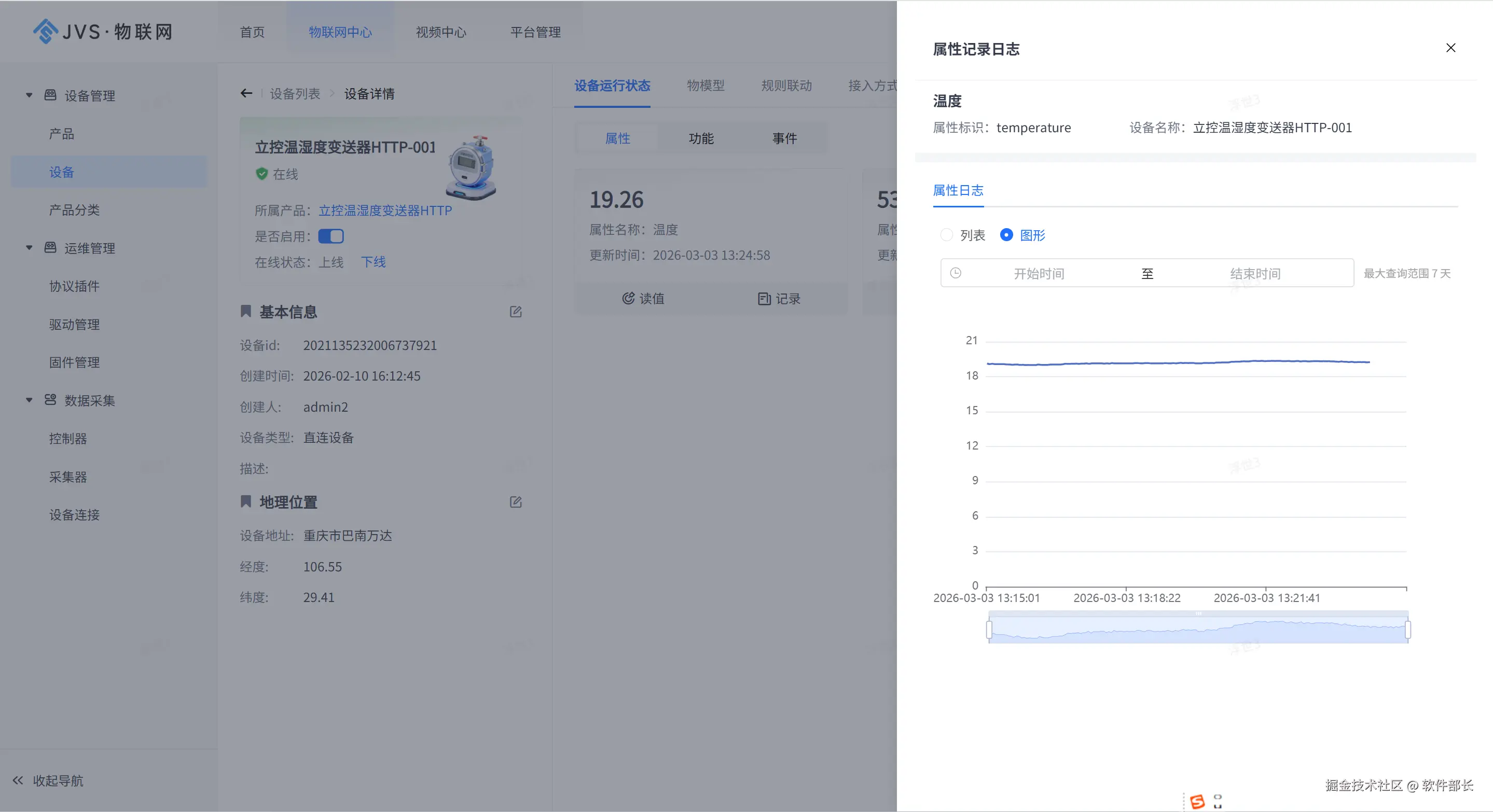
Task: Click the 下线 link
Action: 374,262
